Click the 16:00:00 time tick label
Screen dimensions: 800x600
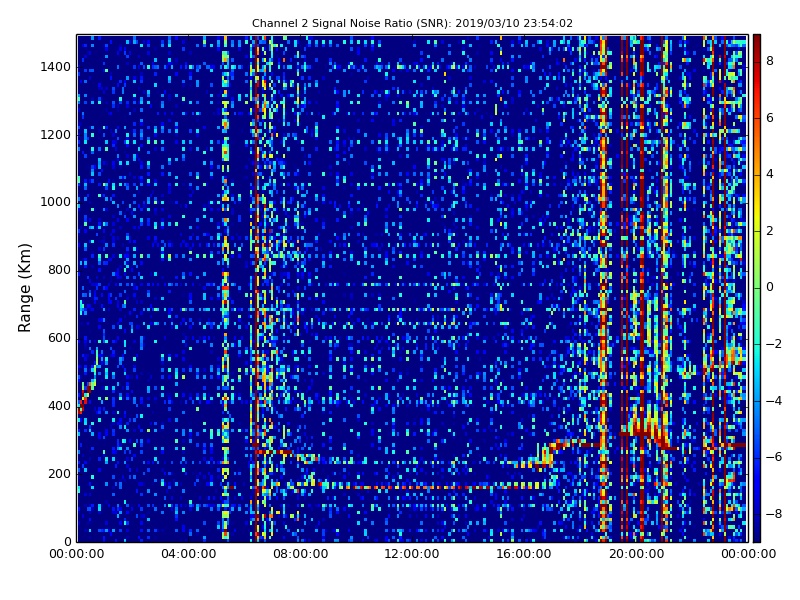point(524,554)
